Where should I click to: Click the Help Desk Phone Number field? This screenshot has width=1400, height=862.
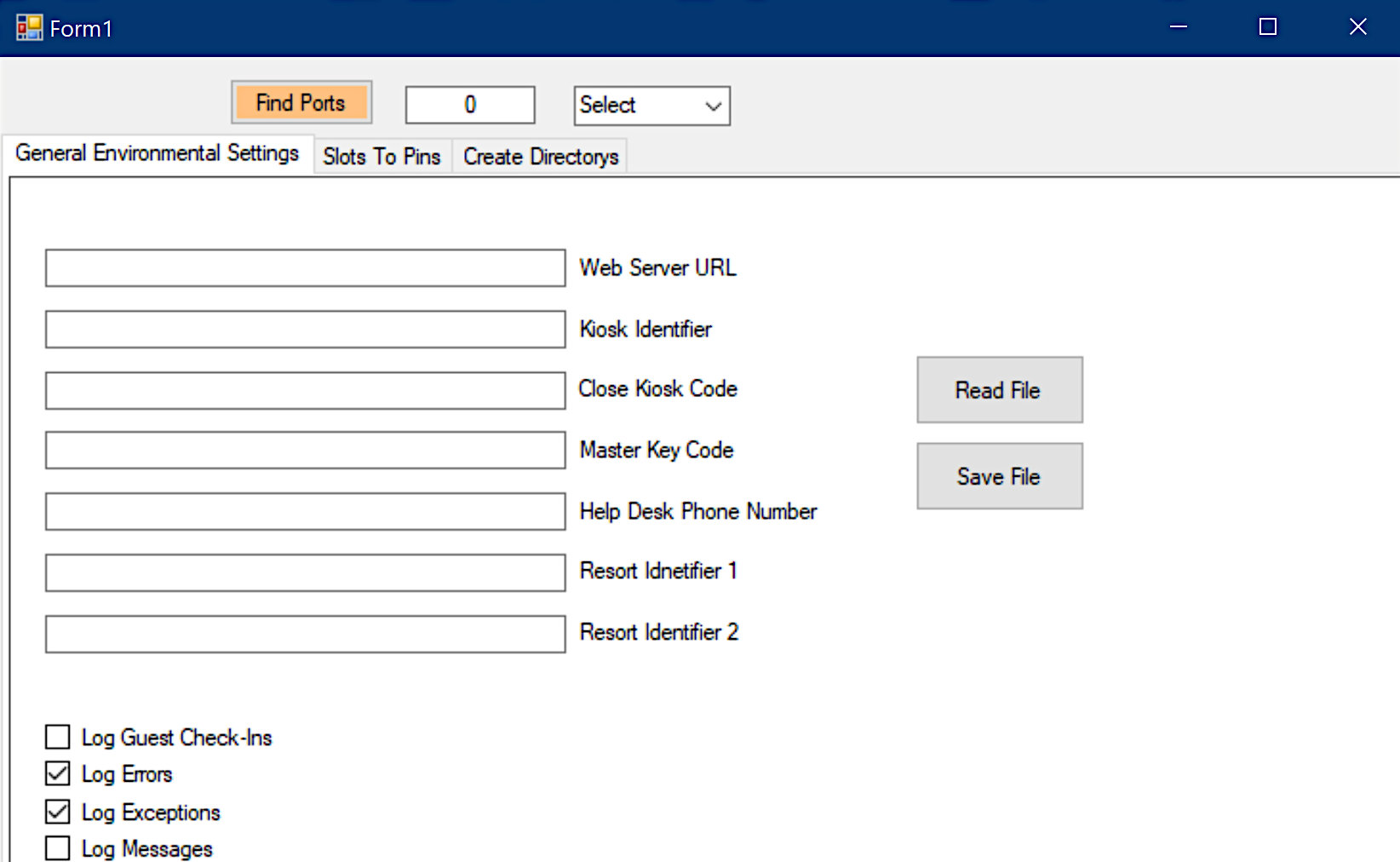[x=305, y=512]
